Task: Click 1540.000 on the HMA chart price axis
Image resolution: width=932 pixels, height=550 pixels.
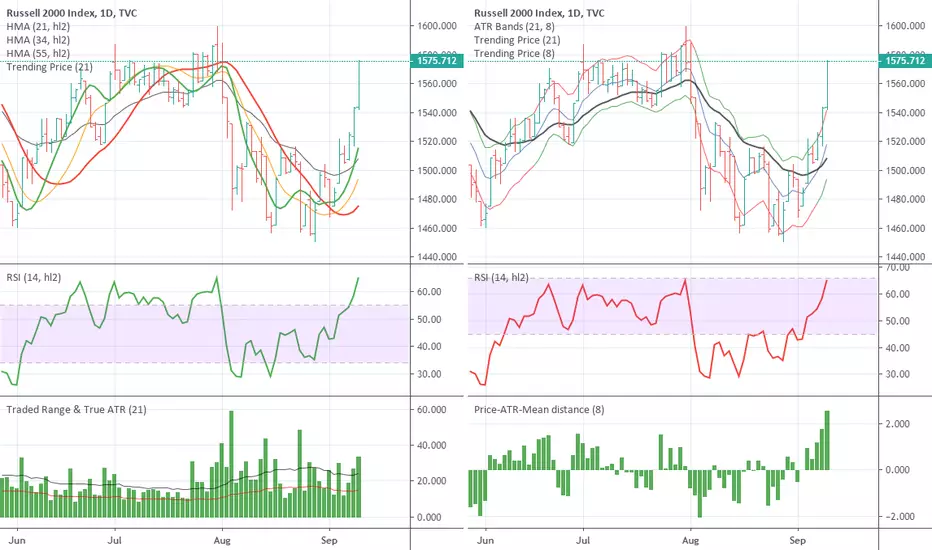Action: click(437, 112)
